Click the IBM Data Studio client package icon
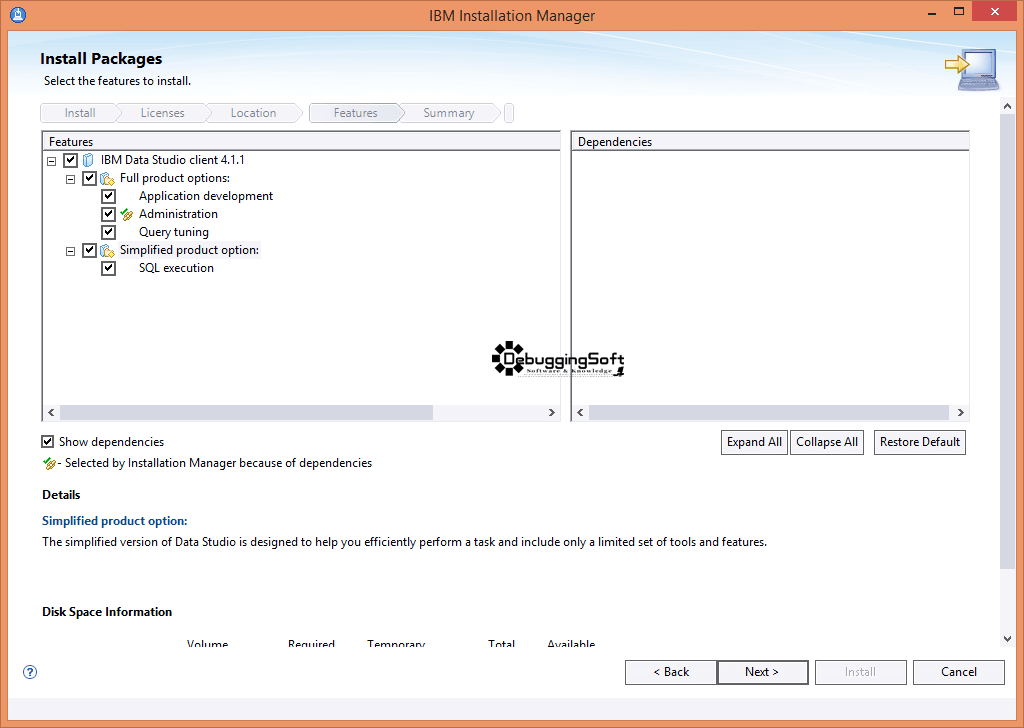Screen dimensions: 1024x728 pos(88,160)
